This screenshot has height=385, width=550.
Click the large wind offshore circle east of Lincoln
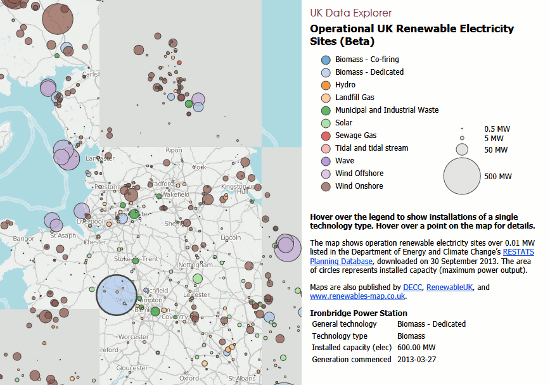(287, 248)
